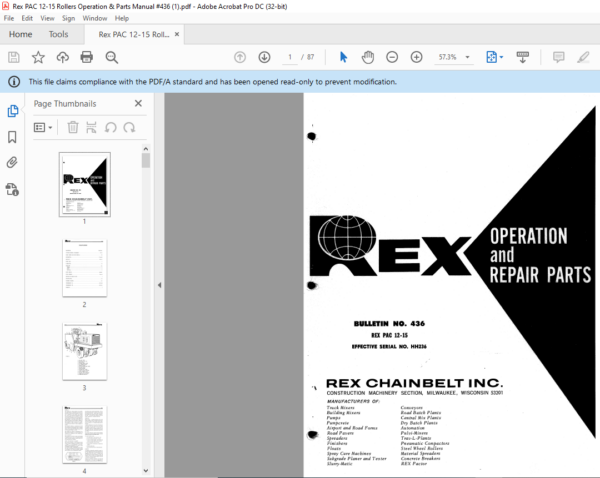
Task: Select page 1 thumbnail
Action: click(x=85, y=184)
